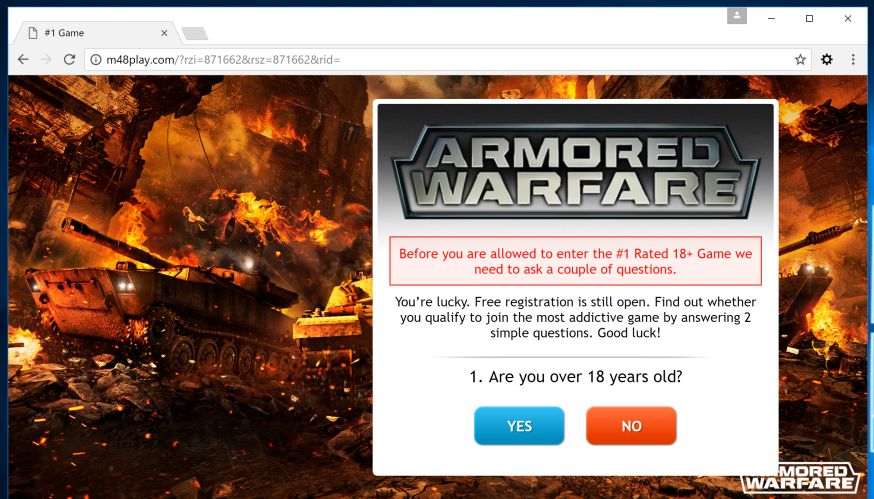Focus the m48play.com address bar
874x499 pixels.
point(440,60)
